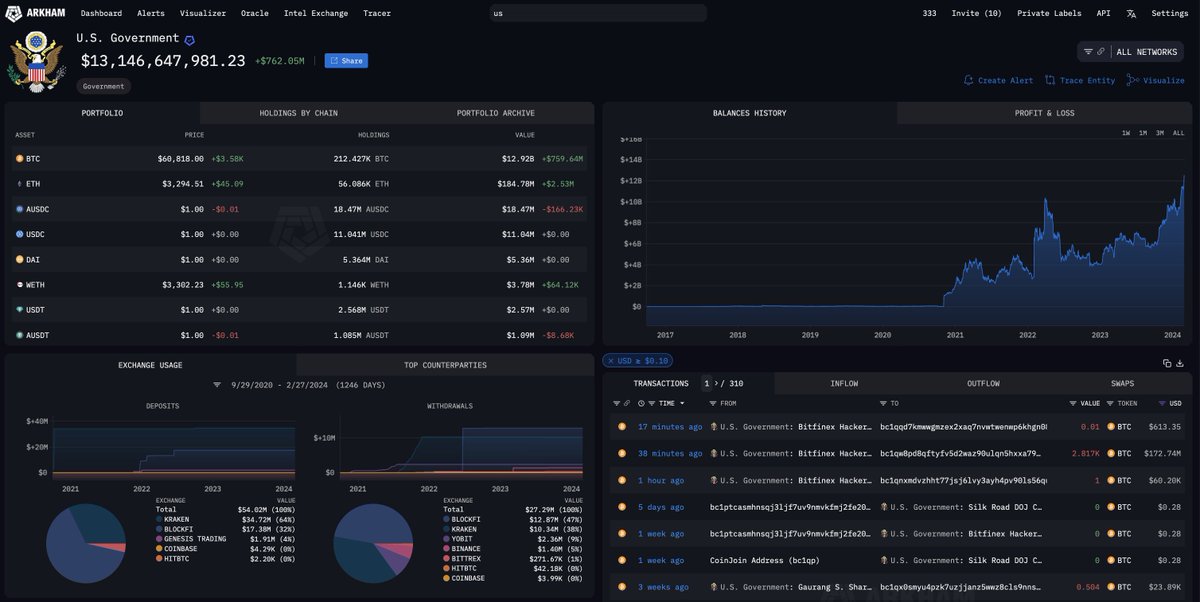Screen dimensions: 1200x602
Task: Click the USDC coin icon in portfolio
Action: coord(19,234)
